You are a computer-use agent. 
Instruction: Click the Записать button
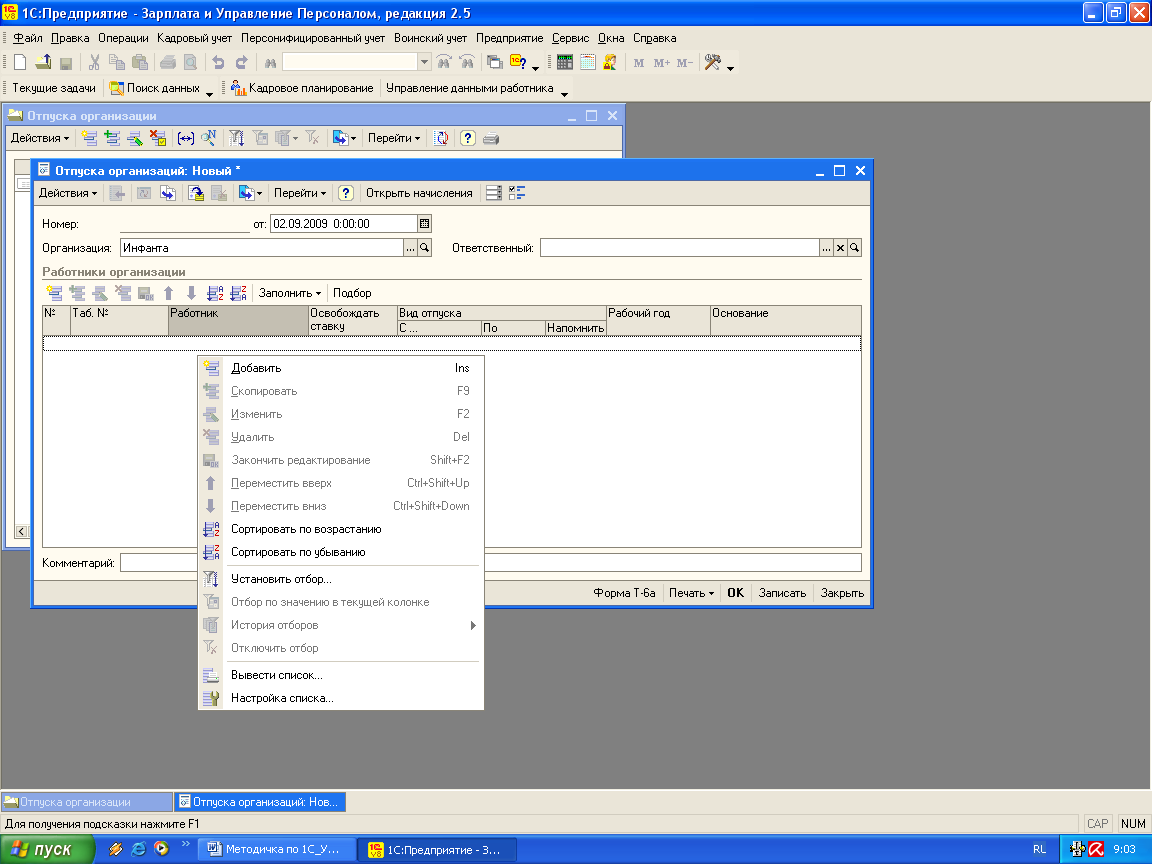point(782,593)
